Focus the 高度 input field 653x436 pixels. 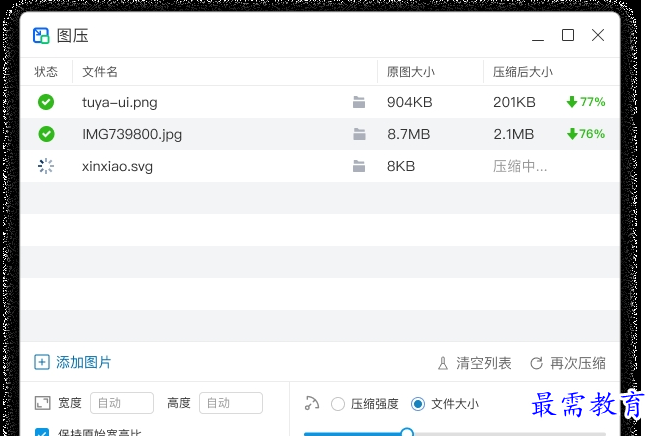point(231,403)
